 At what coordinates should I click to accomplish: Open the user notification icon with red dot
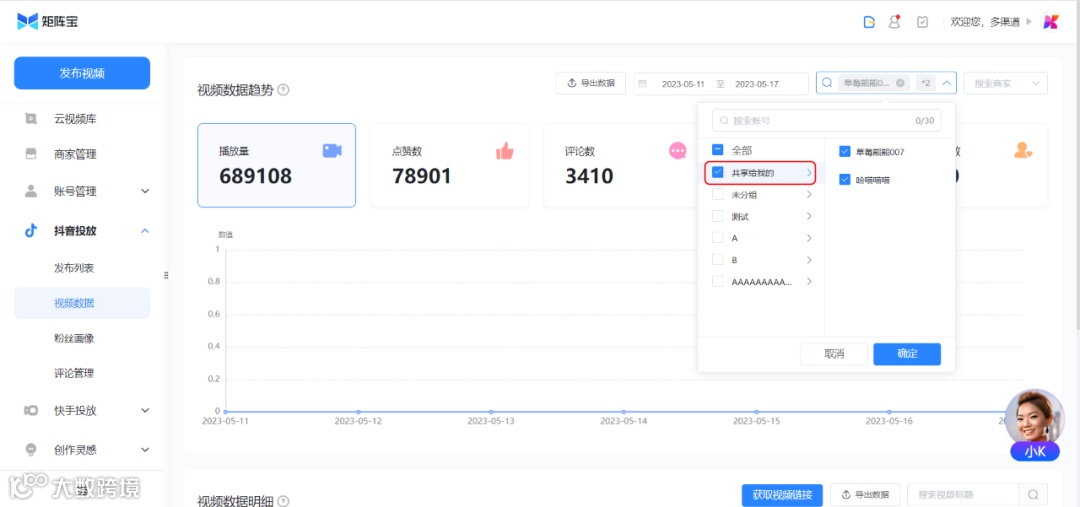point(894,22)
